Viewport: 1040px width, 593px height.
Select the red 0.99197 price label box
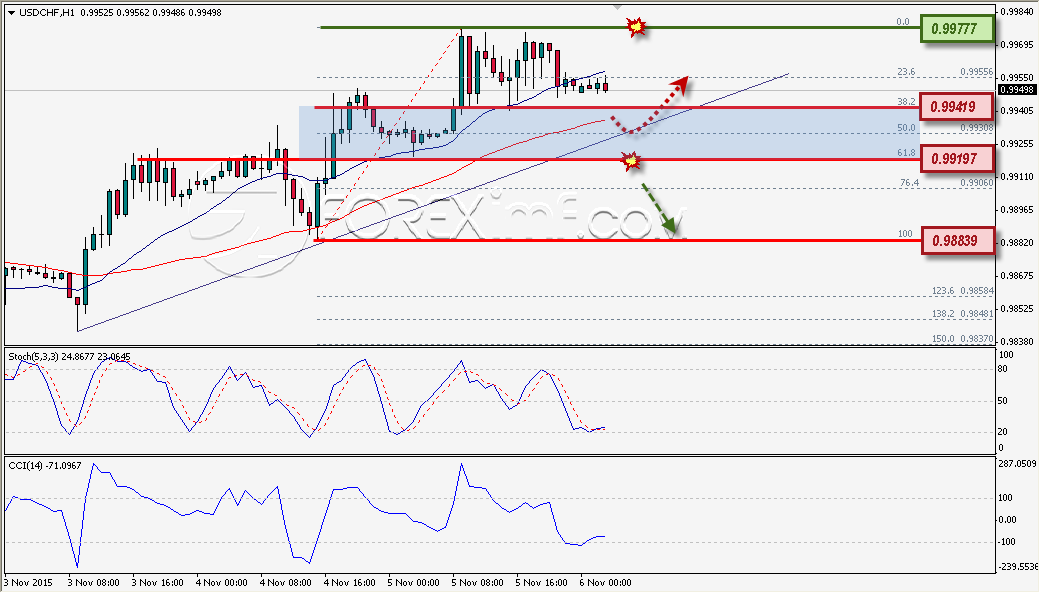point(958,159)
